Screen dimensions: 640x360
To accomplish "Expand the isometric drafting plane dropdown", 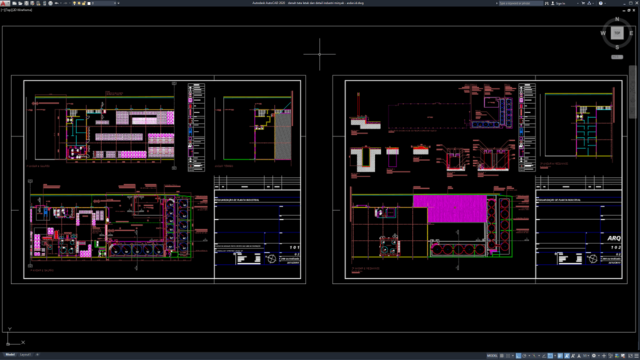I will click(x=539, y=356).
